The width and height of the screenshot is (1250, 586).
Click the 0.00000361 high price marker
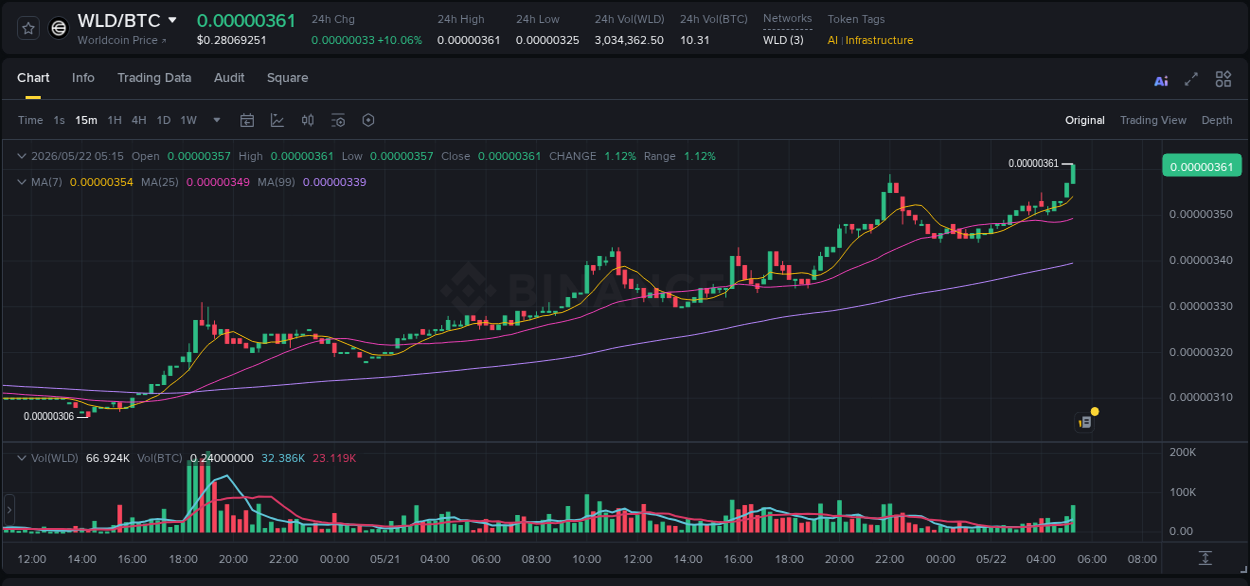(1033, 163)
